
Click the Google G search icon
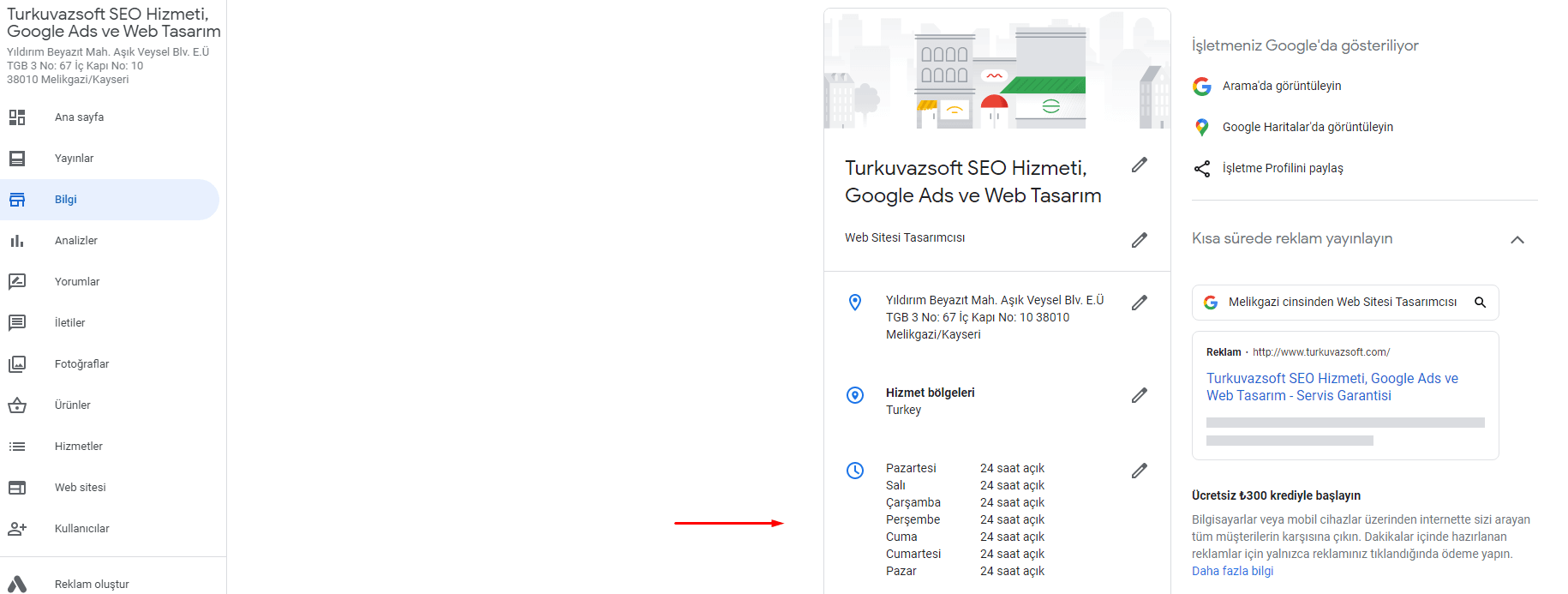[x=1202, y=87]
